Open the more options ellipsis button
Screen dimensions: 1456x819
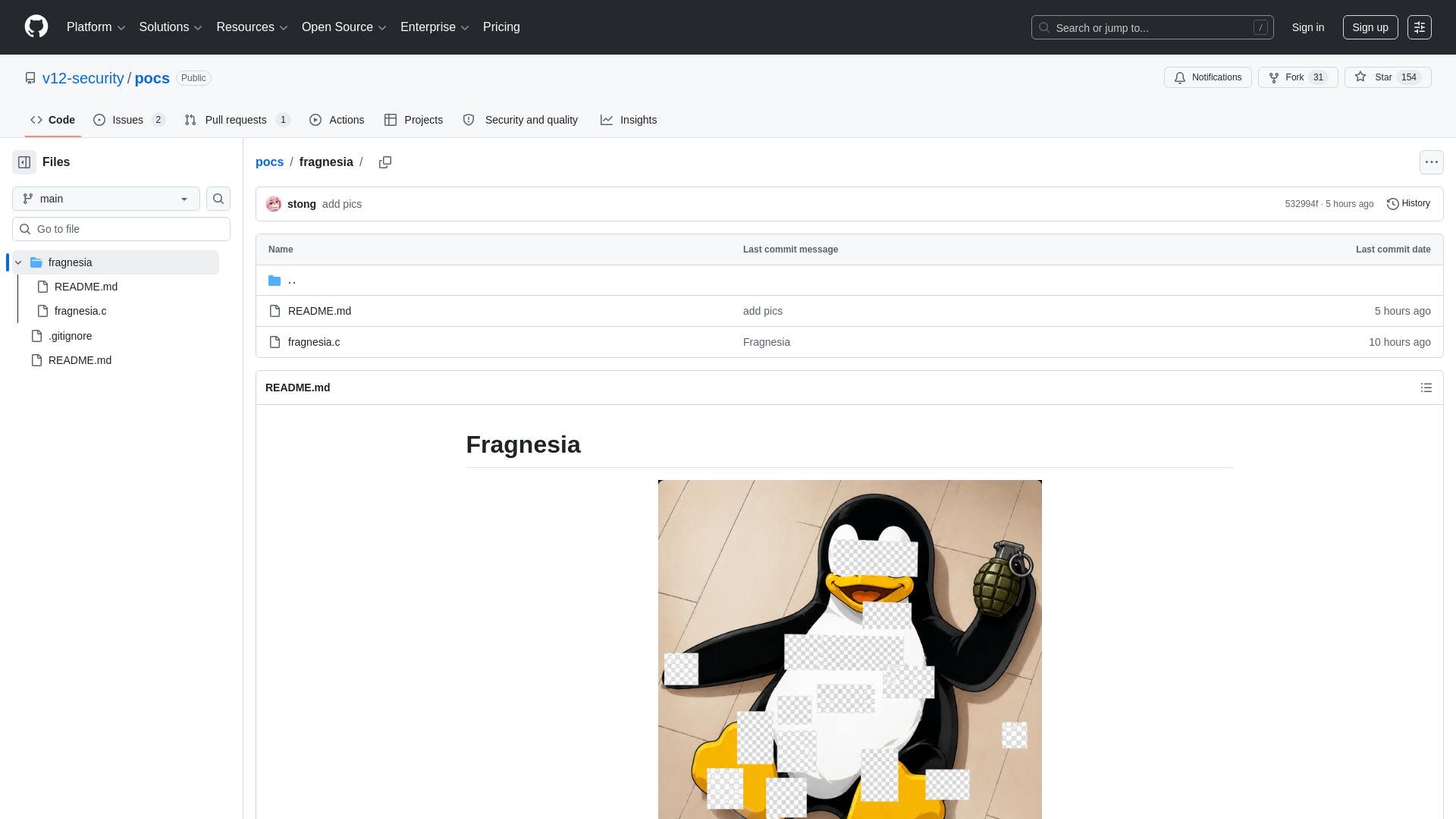tap(1431, 162)
